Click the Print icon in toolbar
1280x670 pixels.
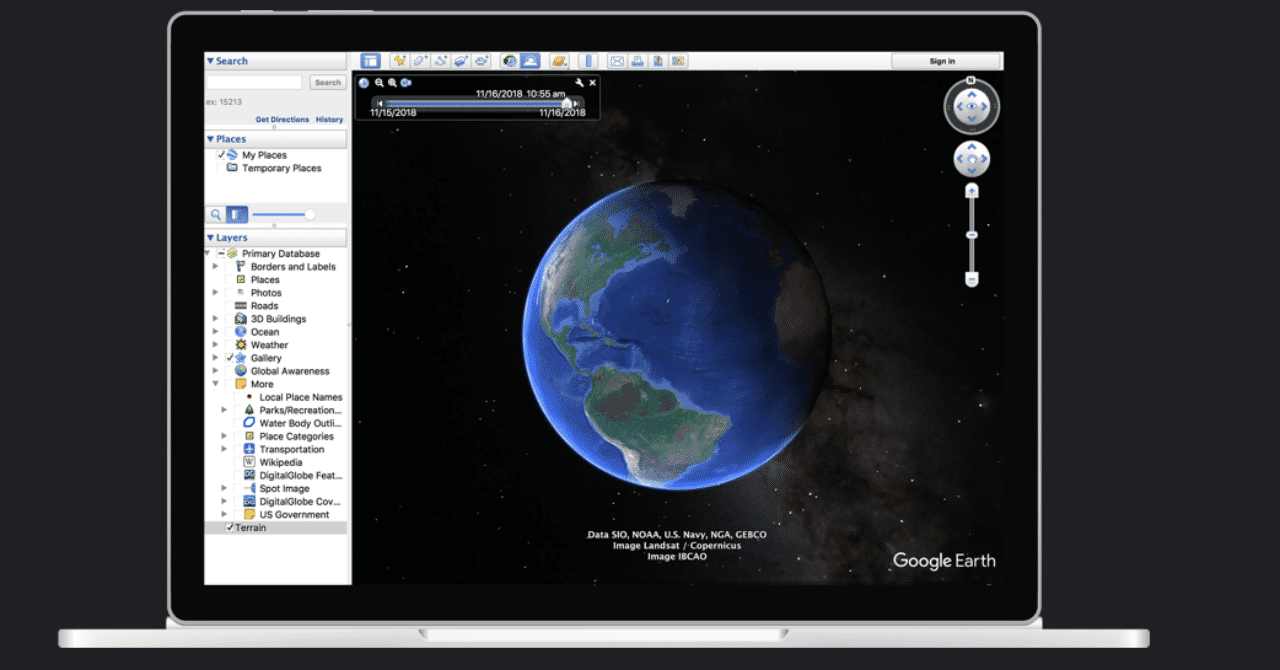coord(638,61)
